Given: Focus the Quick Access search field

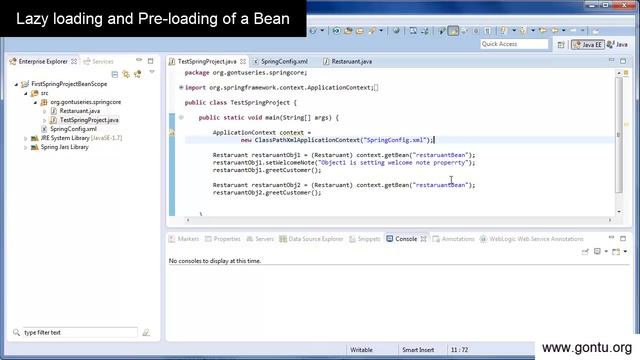Looking at the screenshot, I should [x=514, y=44].
